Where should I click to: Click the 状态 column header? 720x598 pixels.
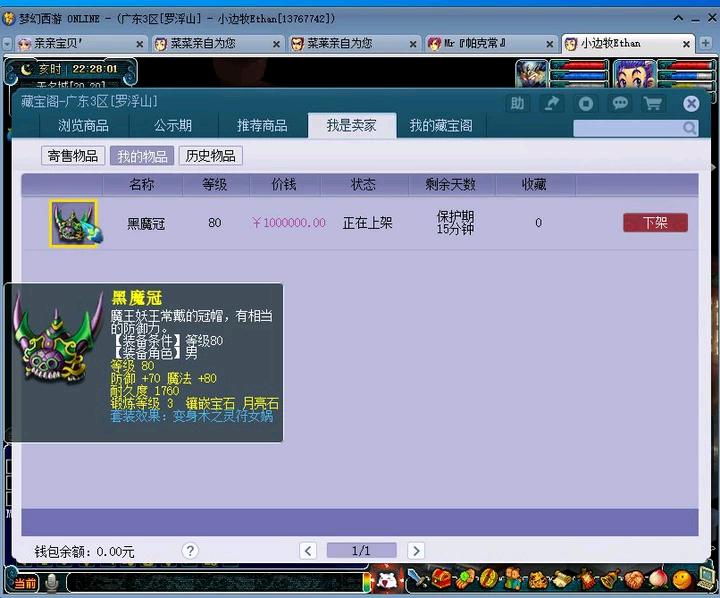(363, 185)
